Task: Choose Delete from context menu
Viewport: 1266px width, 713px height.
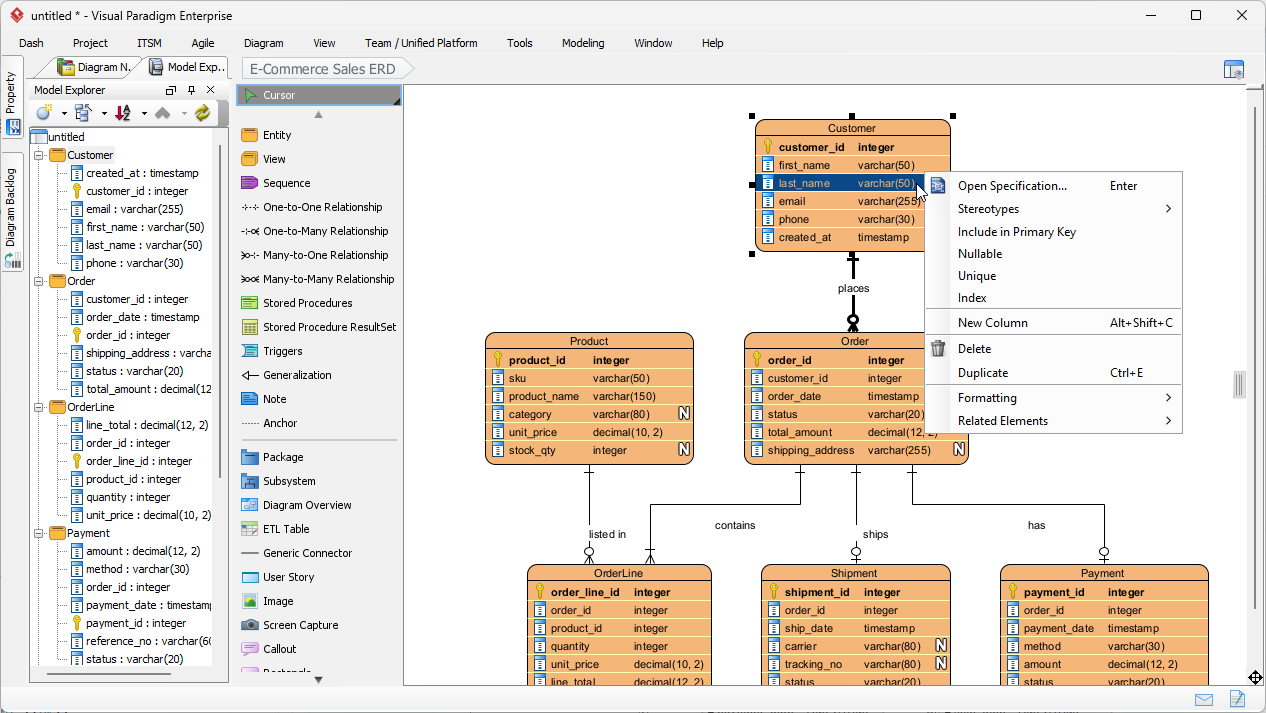Action: (1053, 349)
